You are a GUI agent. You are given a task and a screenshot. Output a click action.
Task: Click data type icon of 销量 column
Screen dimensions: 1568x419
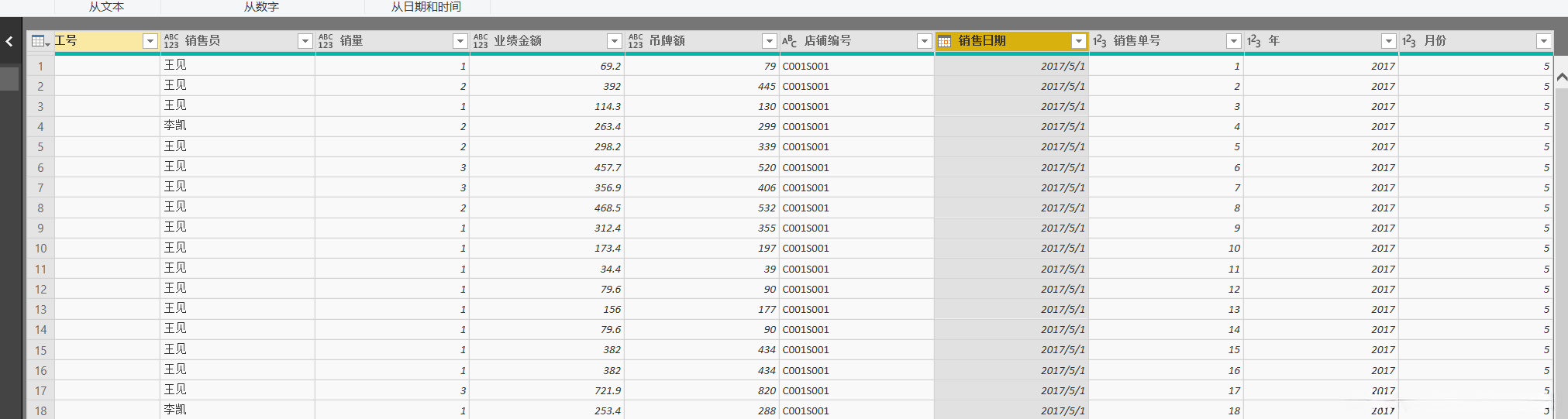[326, 41]
